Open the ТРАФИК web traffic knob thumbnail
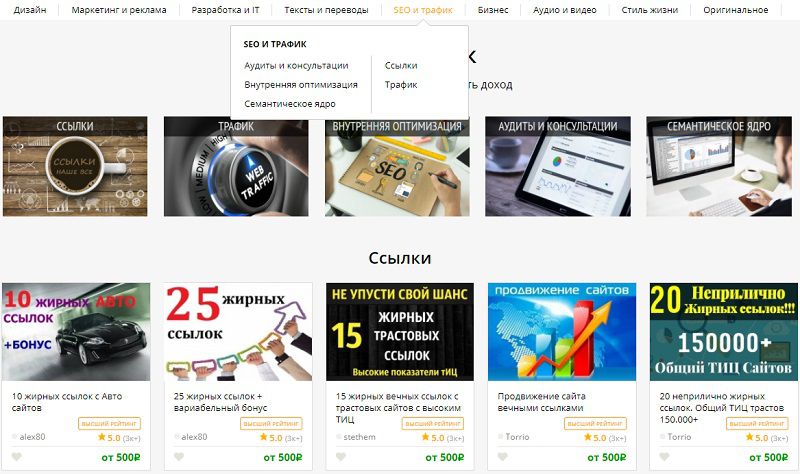 pos(236,166)
